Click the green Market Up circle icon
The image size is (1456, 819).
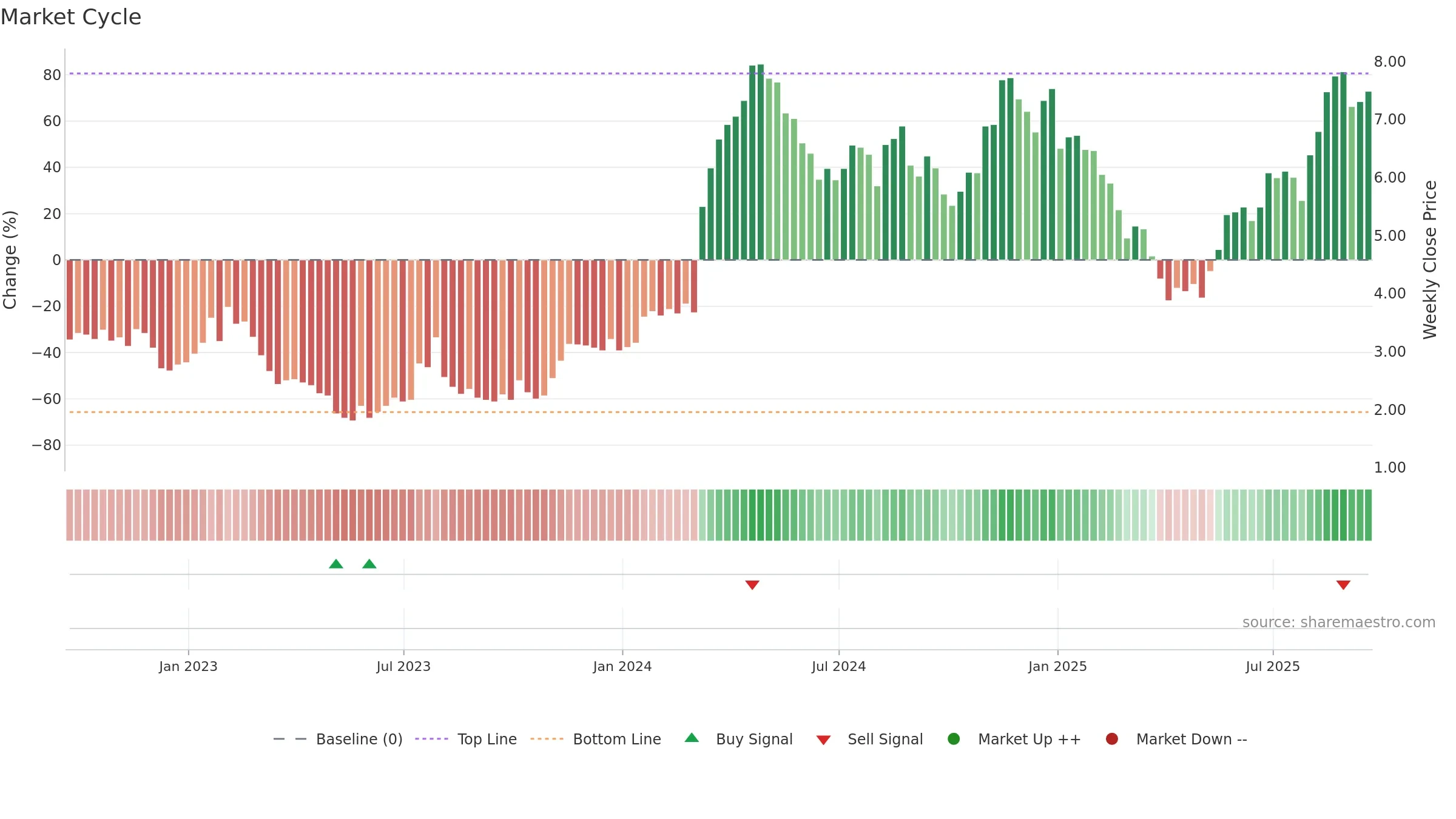click(954, 739)
